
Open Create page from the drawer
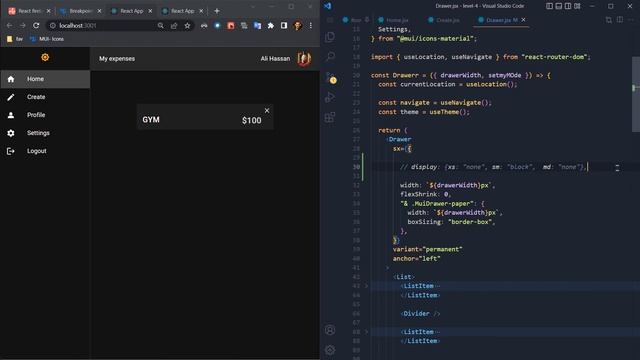(x=45, y=97)
